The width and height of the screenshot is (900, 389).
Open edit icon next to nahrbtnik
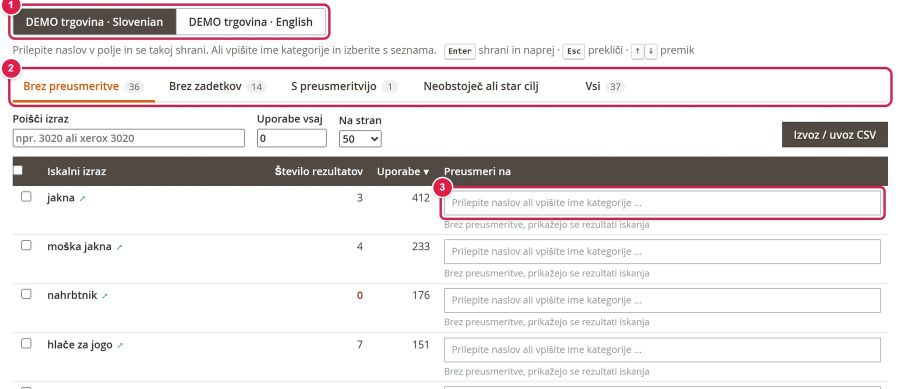(104, 296)
